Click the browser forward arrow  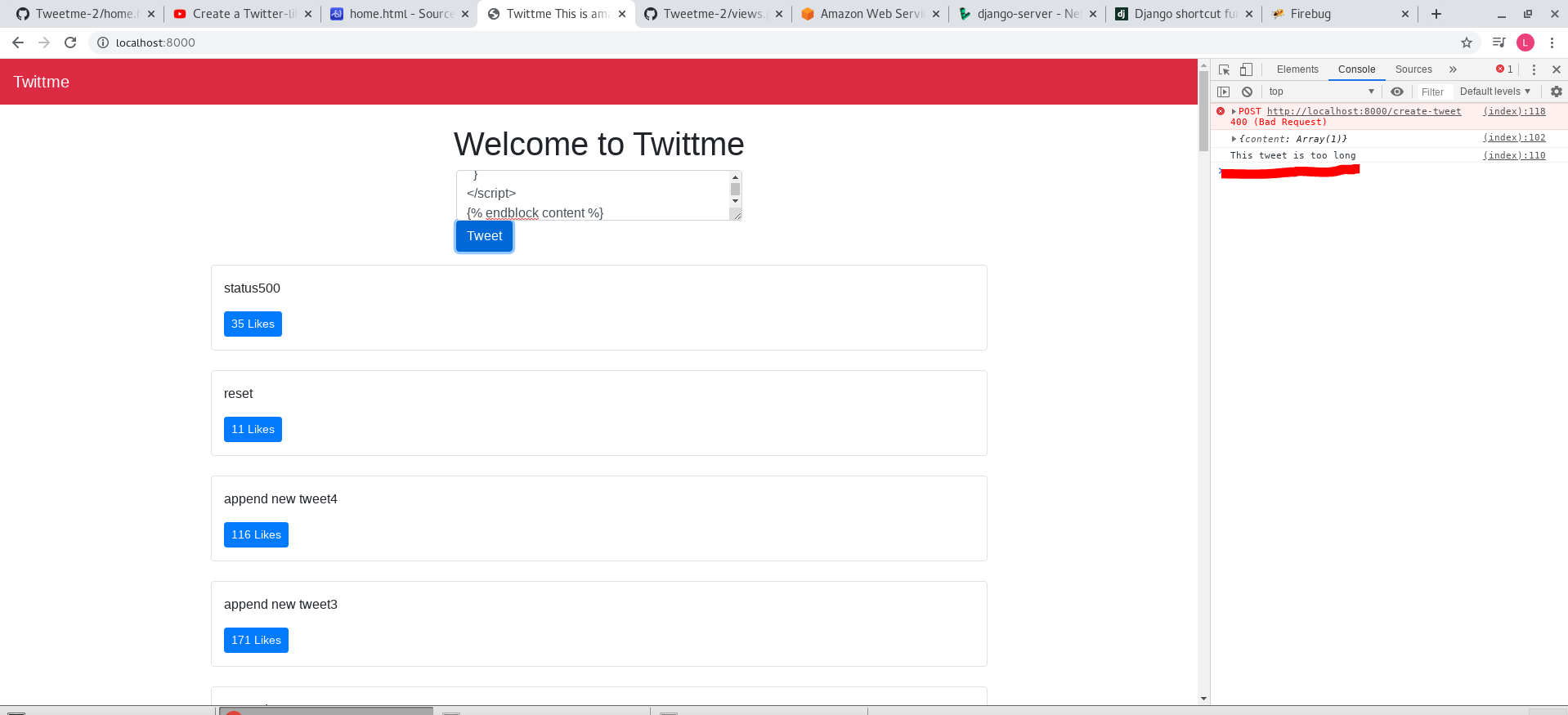pyautogui.click(x=44, y=42)
